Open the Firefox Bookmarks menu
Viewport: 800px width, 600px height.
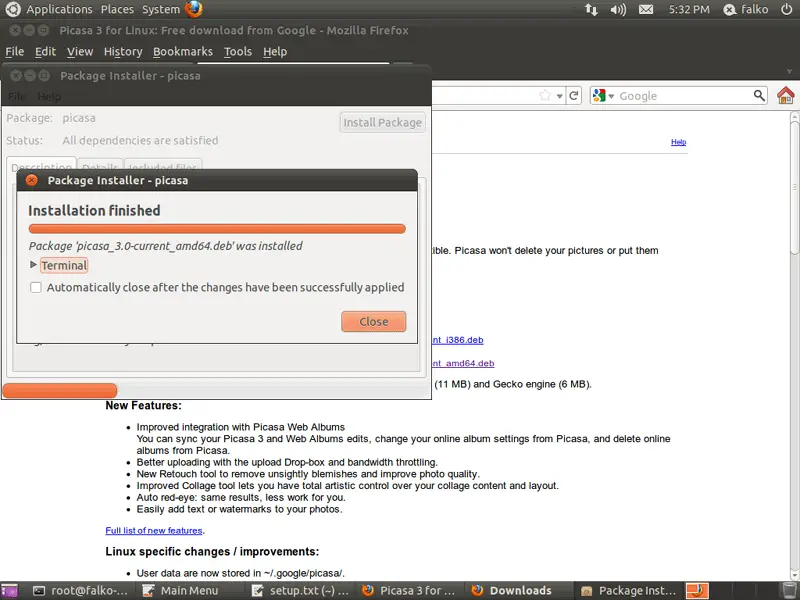(x=183, y=52)
